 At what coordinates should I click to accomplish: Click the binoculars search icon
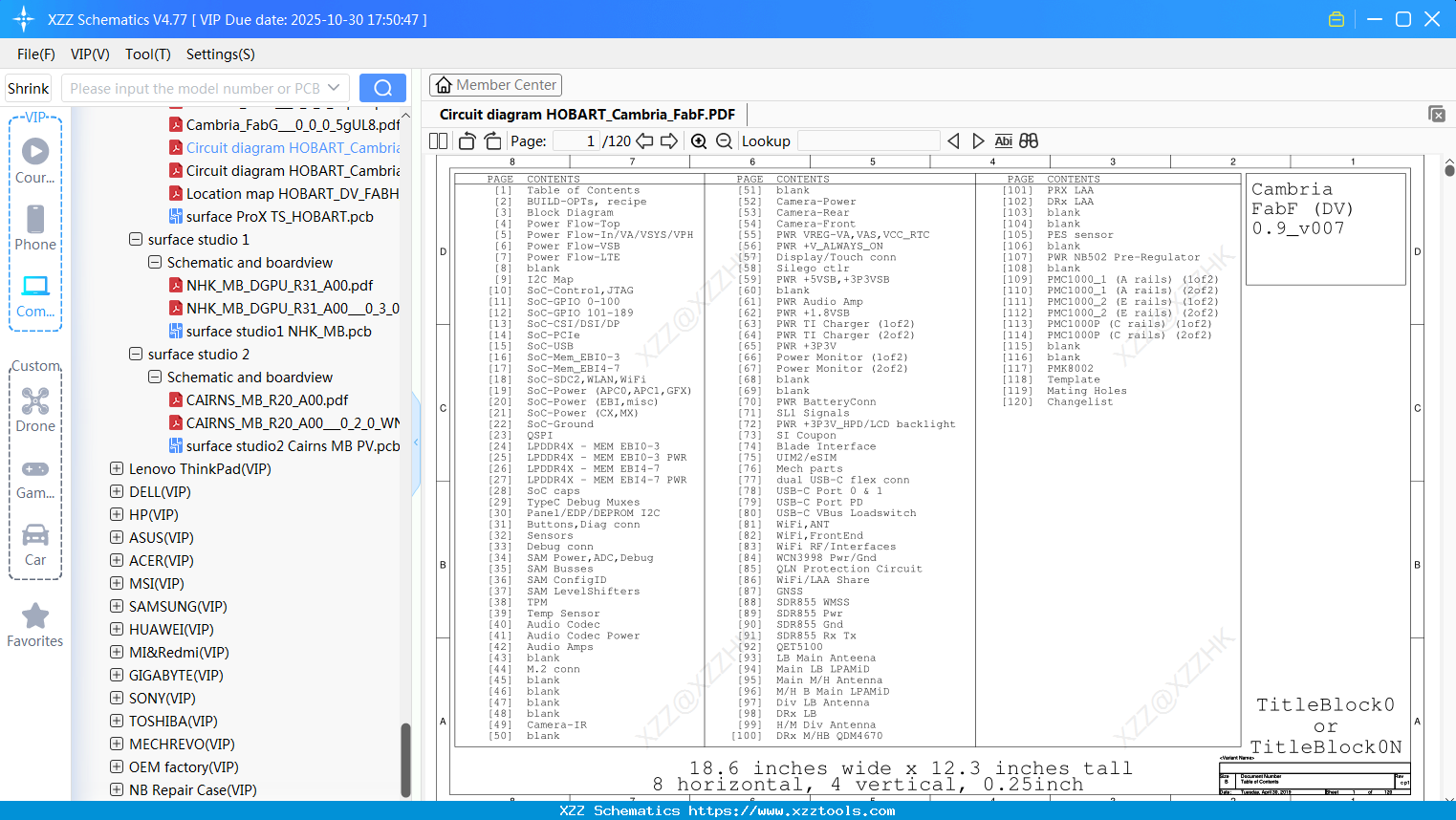coord(1029,141)
